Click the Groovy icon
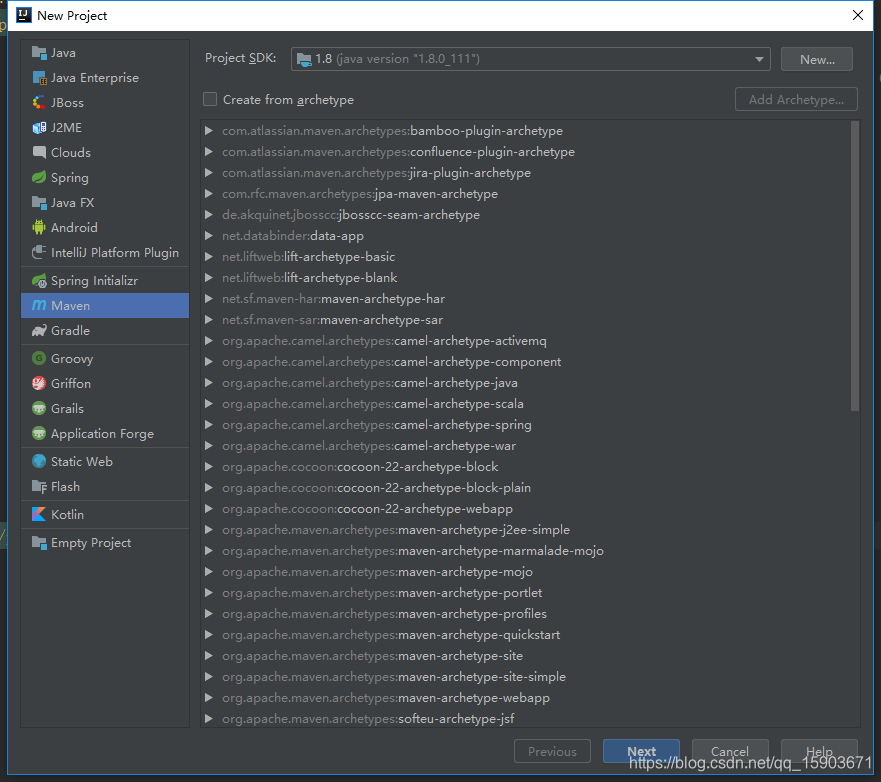 pos(39,358)
